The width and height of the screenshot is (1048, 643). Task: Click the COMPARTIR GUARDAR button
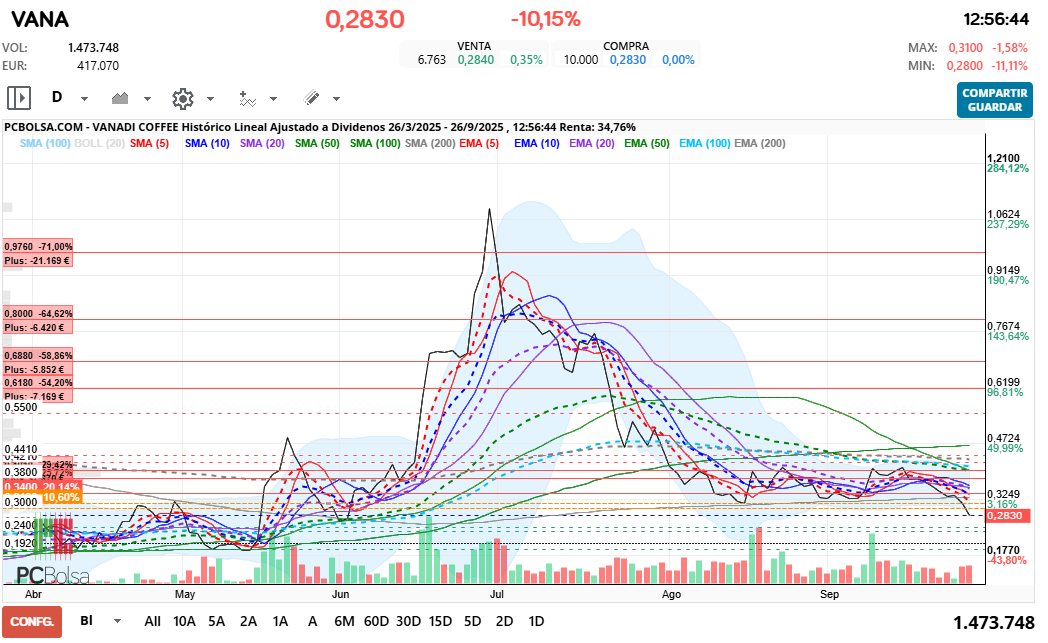[994, 99]
